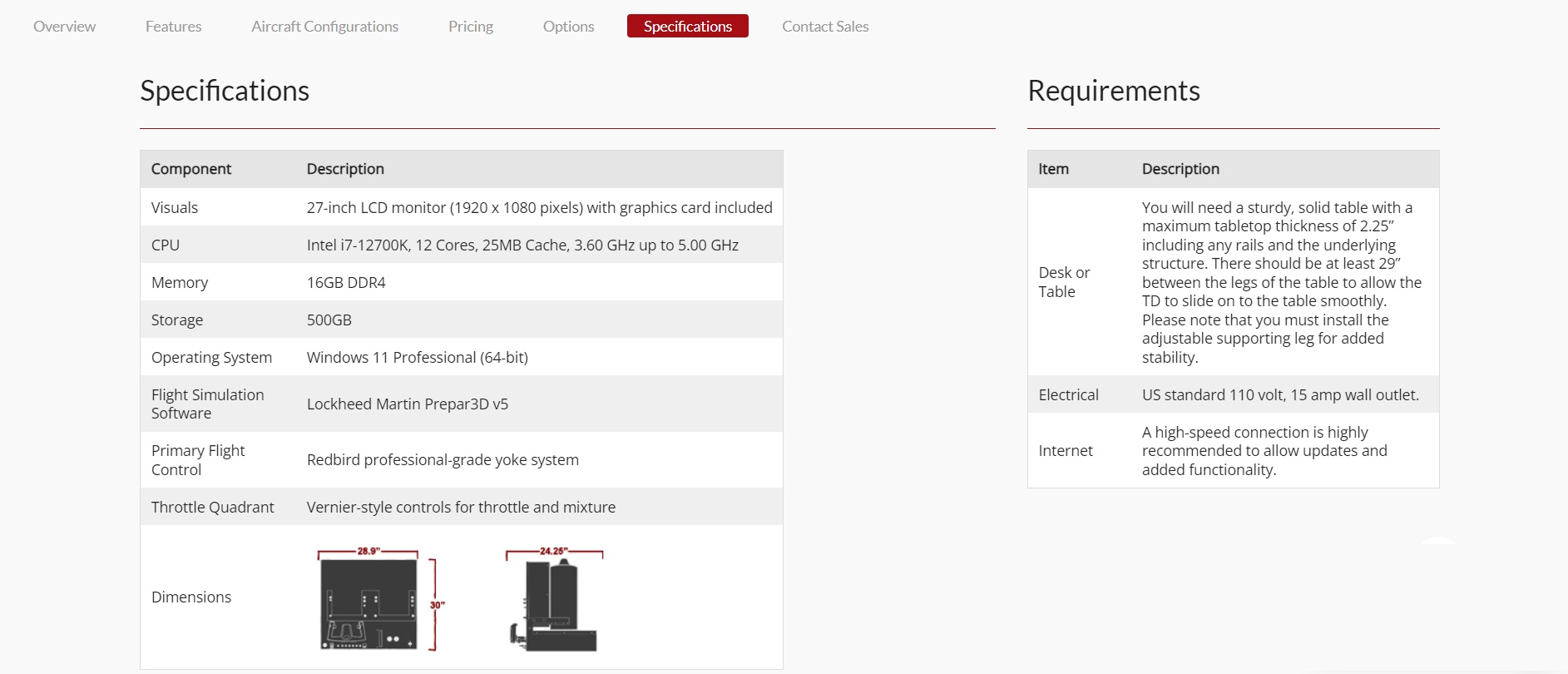Click the Item column header in Requirements

pyautogui.click(x=1053, y=169)
